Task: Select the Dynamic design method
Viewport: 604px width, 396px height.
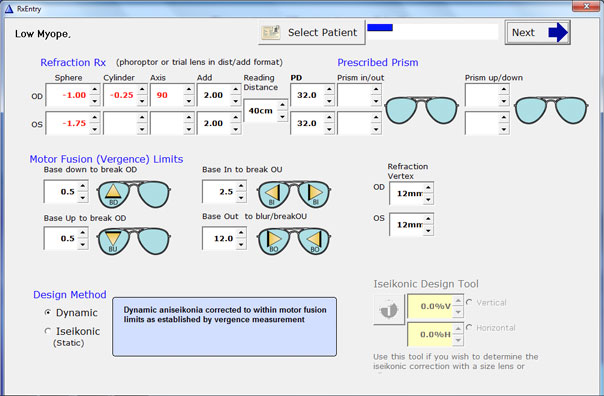Action: tap(48, 313)
